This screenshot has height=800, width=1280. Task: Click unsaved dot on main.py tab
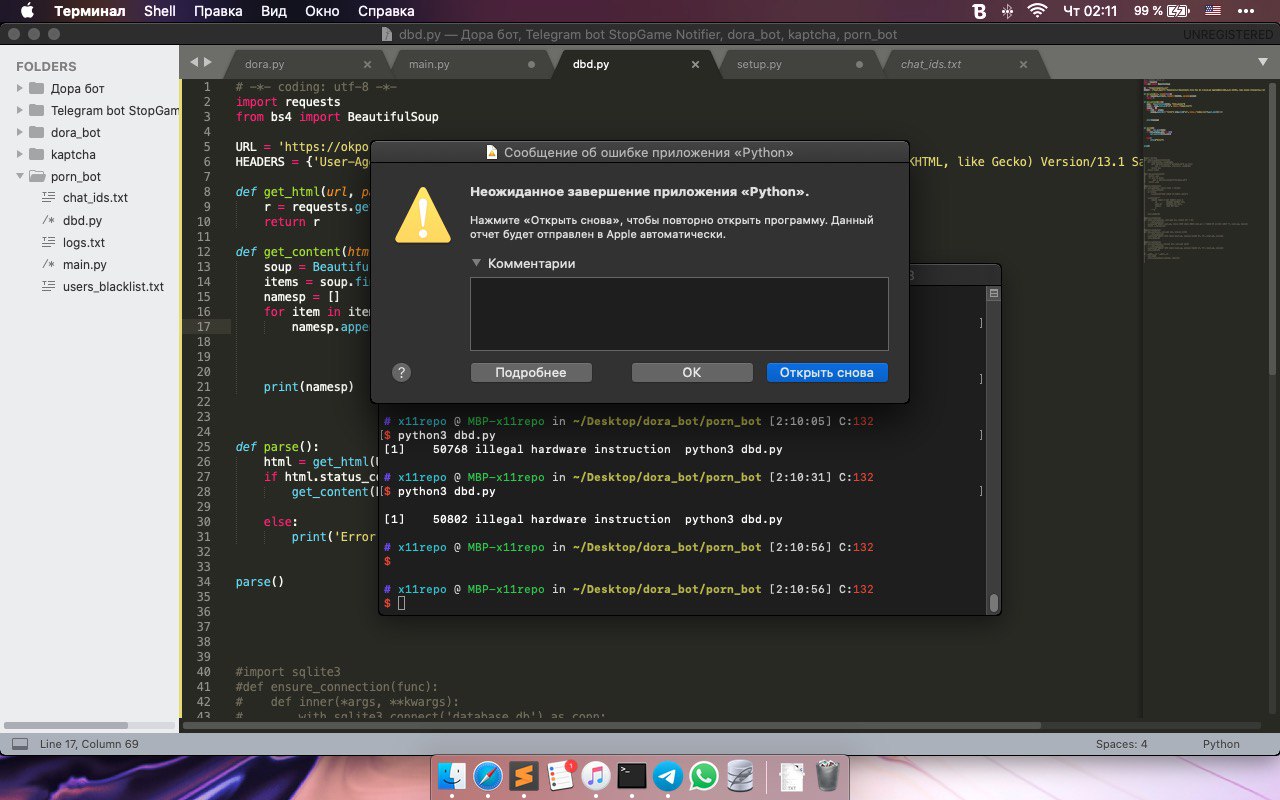531,64
